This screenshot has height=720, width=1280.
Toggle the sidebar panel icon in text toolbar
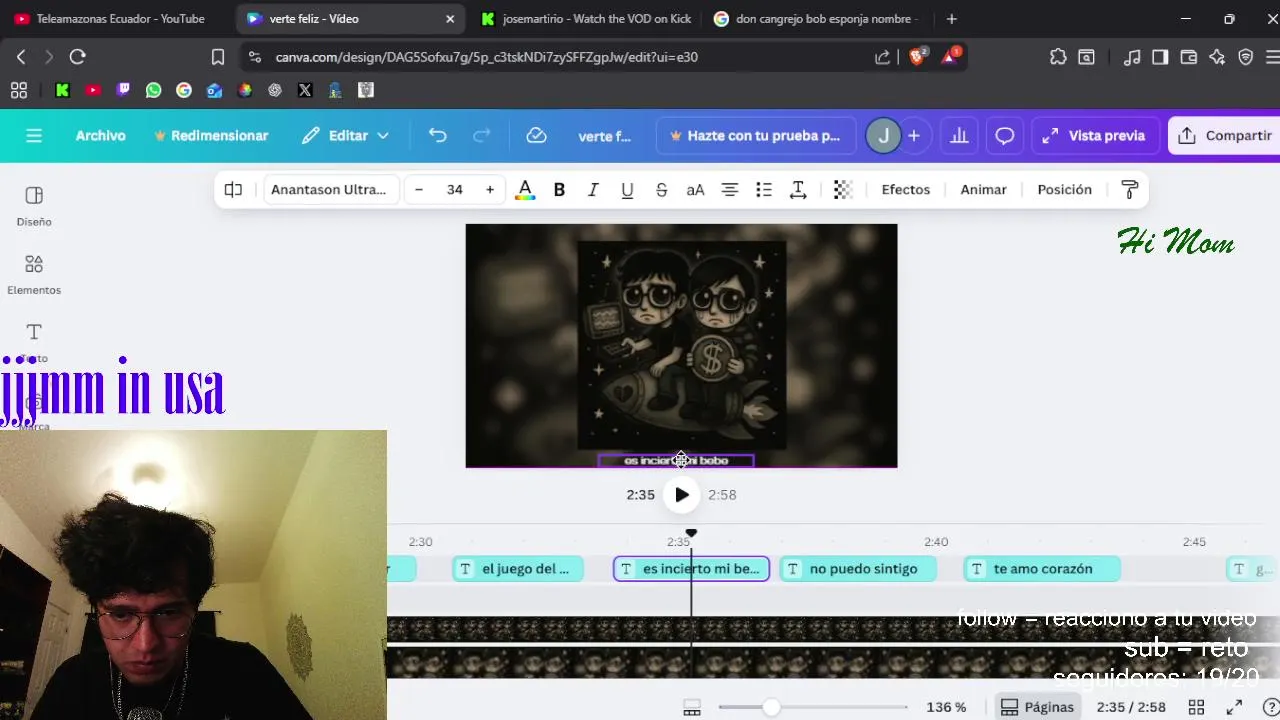233,189
